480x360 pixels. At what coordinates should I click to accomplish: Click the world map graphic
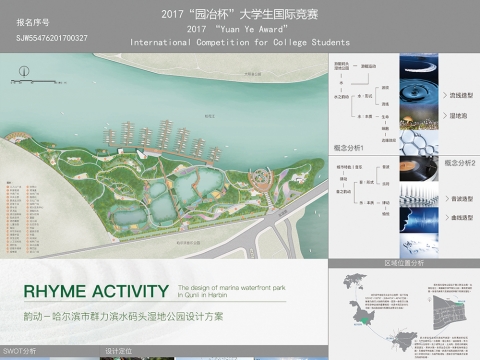[x=355, y=282]
